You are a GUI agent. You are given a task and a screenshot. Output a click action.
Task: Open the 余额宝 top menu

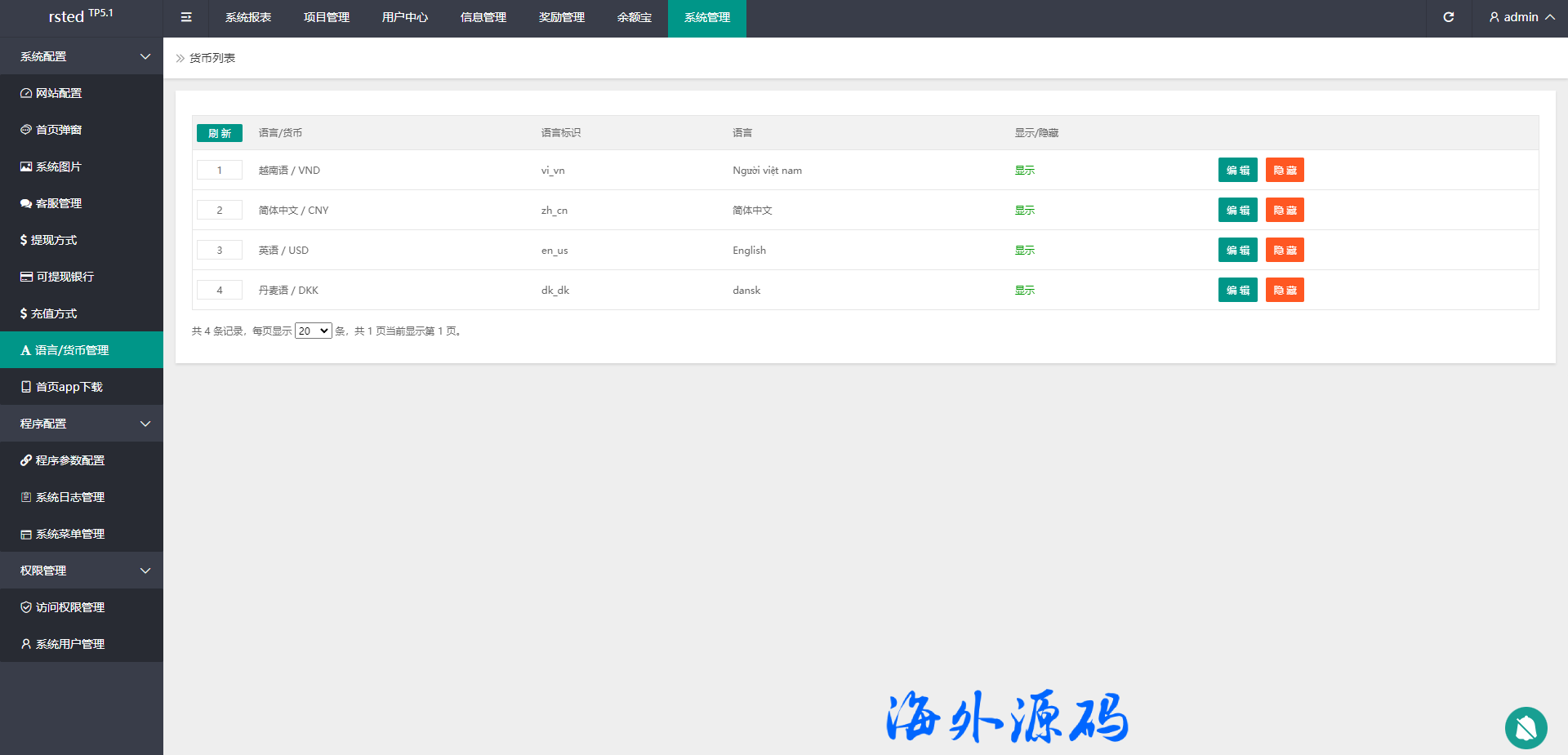634,17
